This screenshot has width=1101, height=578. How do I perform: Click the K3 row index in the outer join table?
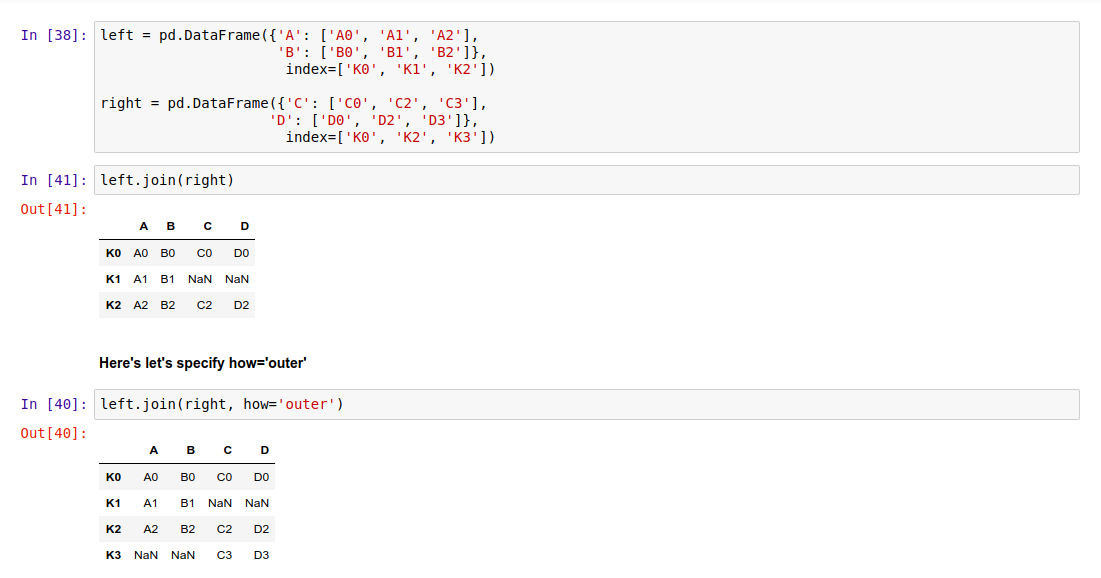coord(113,554)
